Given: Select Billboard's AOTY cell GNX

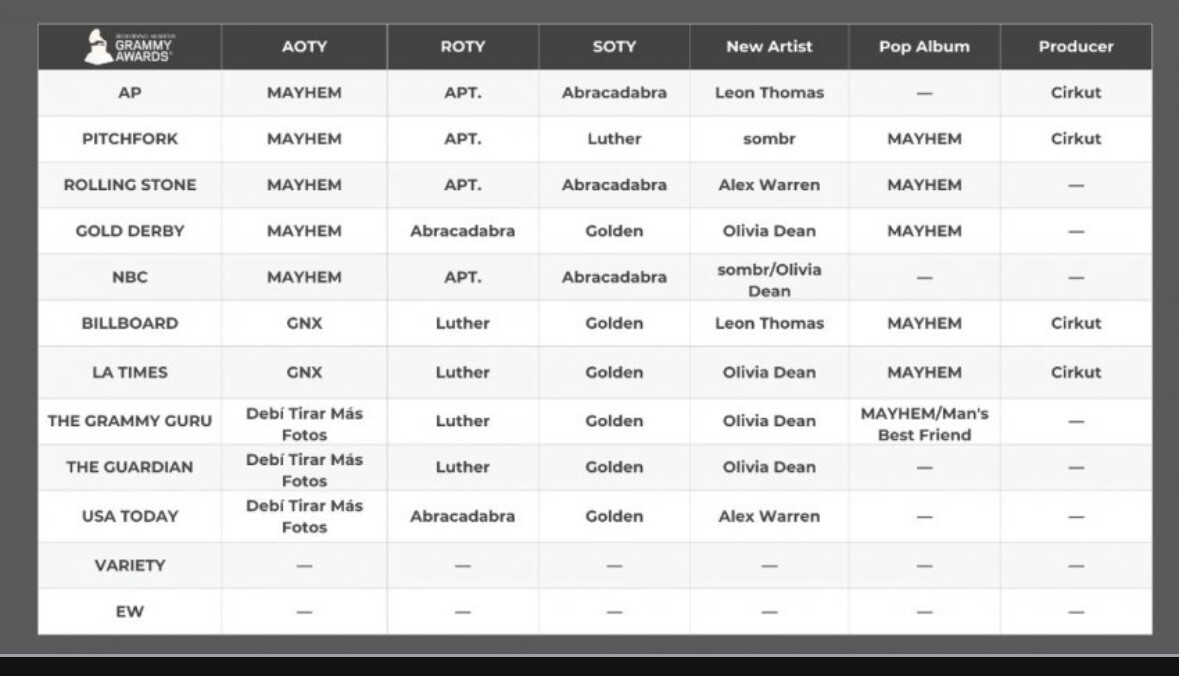Looking at the screenshot, I should click(304, 323).
